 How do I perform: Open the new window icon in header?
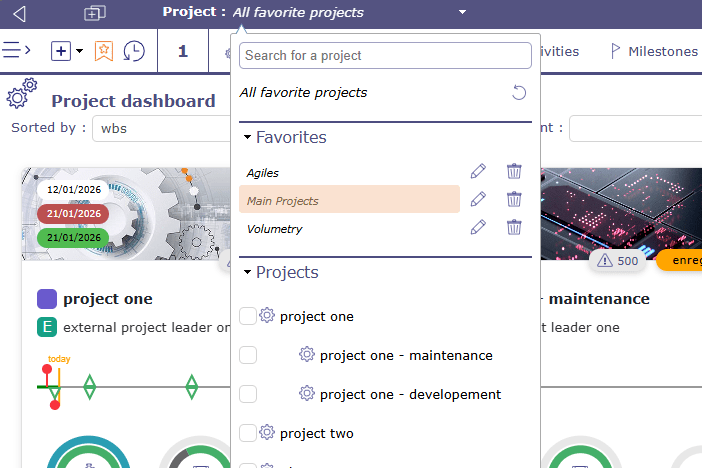point(95,13)
